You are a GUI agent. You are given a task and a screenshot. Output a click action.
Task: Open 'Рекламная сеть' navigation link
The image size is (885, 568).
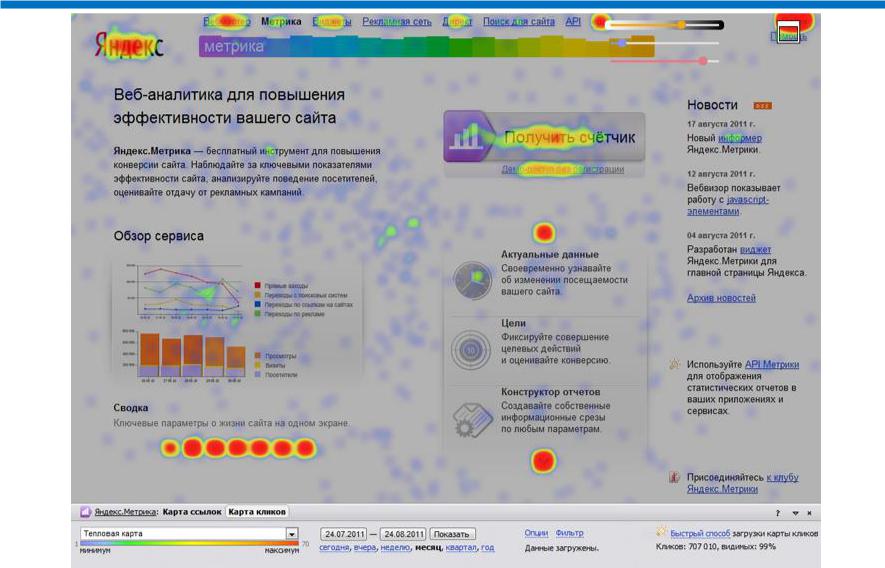397,21
